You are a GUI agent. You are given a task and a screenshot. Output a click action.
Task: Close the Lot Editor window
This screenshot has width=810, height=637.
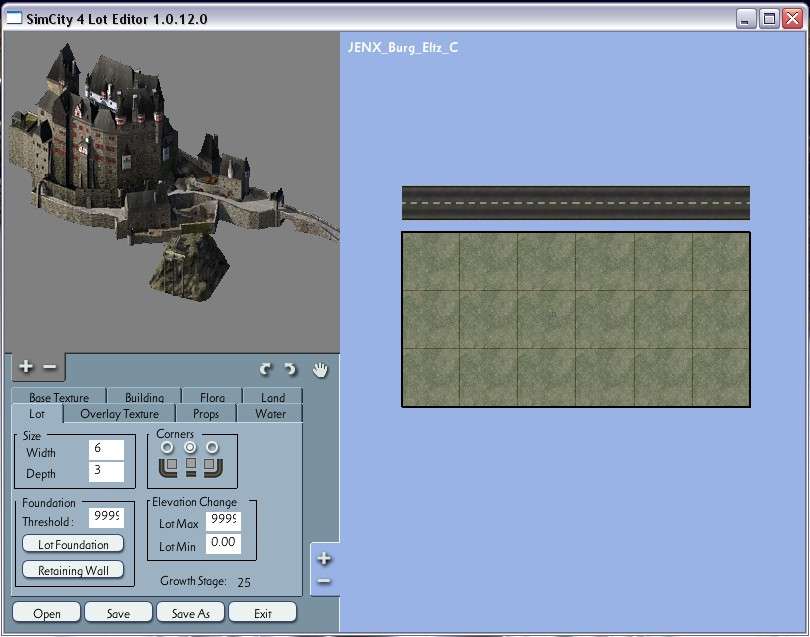tap(792, 19)
